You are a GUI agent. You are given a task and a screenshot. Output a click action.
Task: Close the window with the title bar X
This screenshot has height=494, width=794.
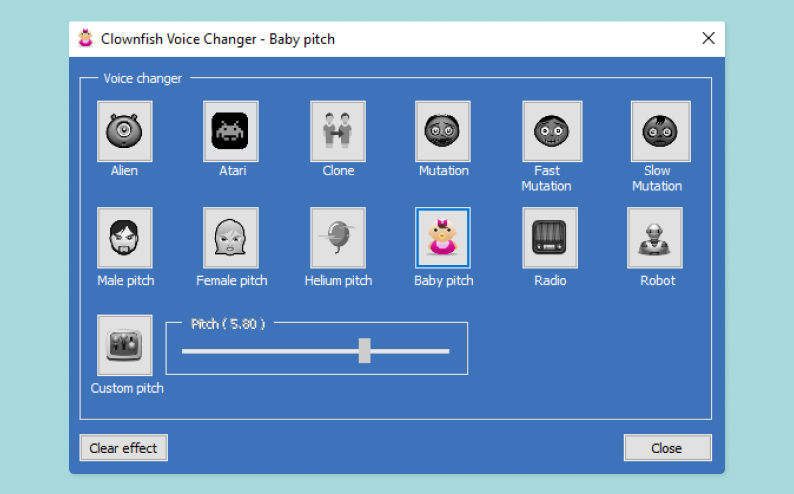[x=708, y=38]
